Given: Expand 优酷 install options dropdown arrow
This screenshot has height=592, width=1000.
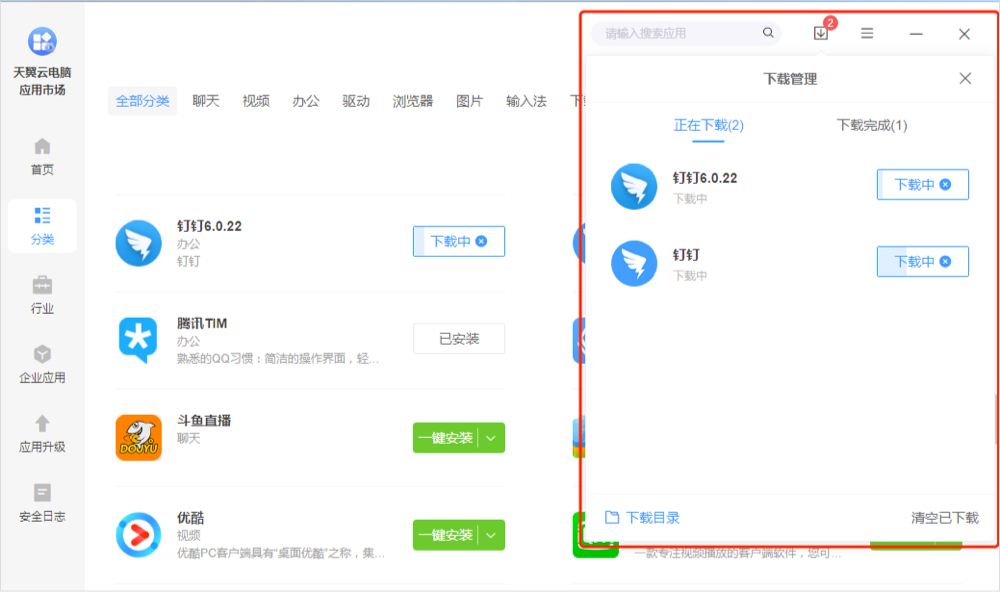Looking at the screenshot, I should 493,535.
